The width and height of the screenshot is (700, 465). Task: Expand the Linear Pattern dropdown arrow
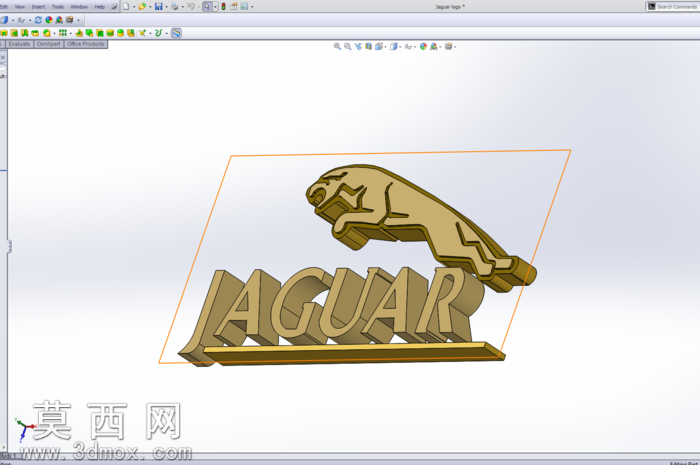pos(71,33)
